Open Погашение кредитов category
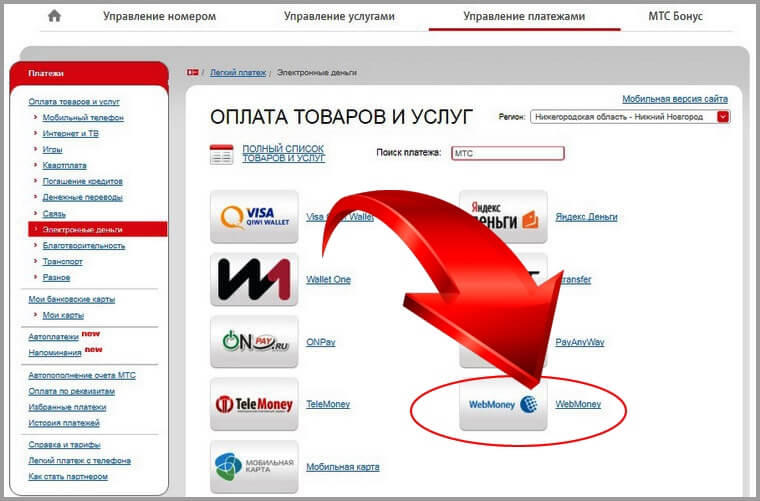The height and width of the screenshot is (501, 760). 82,181
